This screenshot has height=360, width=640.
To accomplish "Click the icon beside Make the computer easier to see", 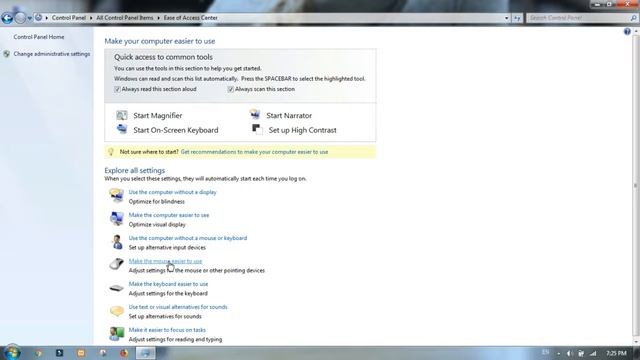I will click(116, 218).
